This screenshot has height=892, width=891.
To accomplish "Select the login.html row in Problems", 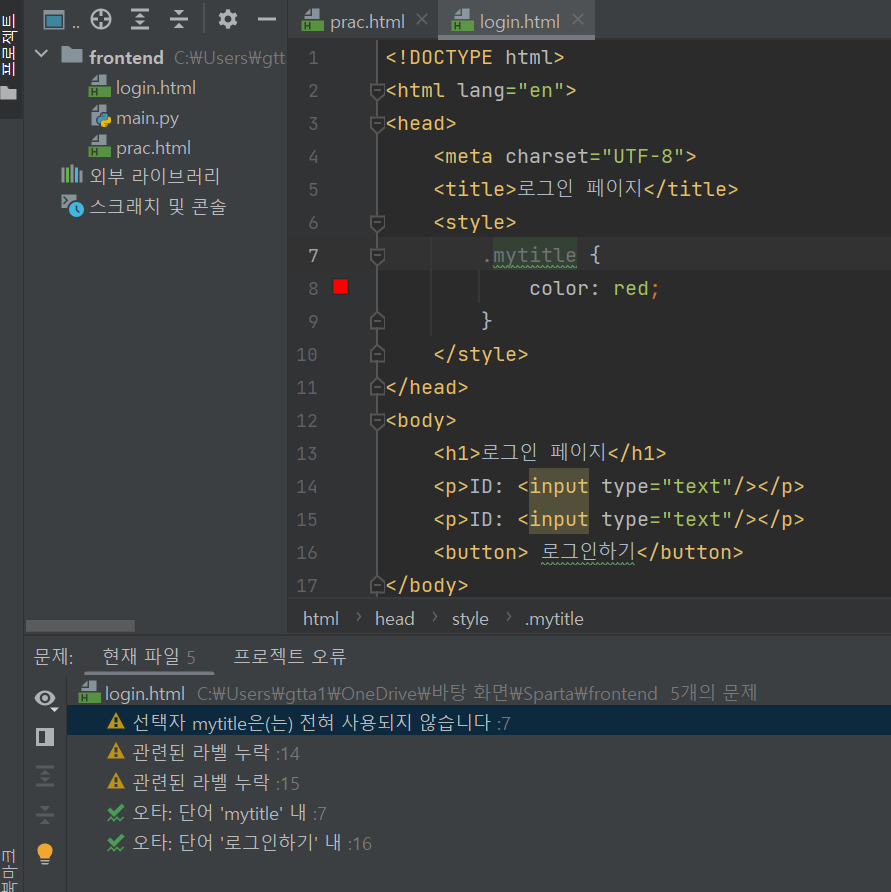I will click(x=479, y=693).
